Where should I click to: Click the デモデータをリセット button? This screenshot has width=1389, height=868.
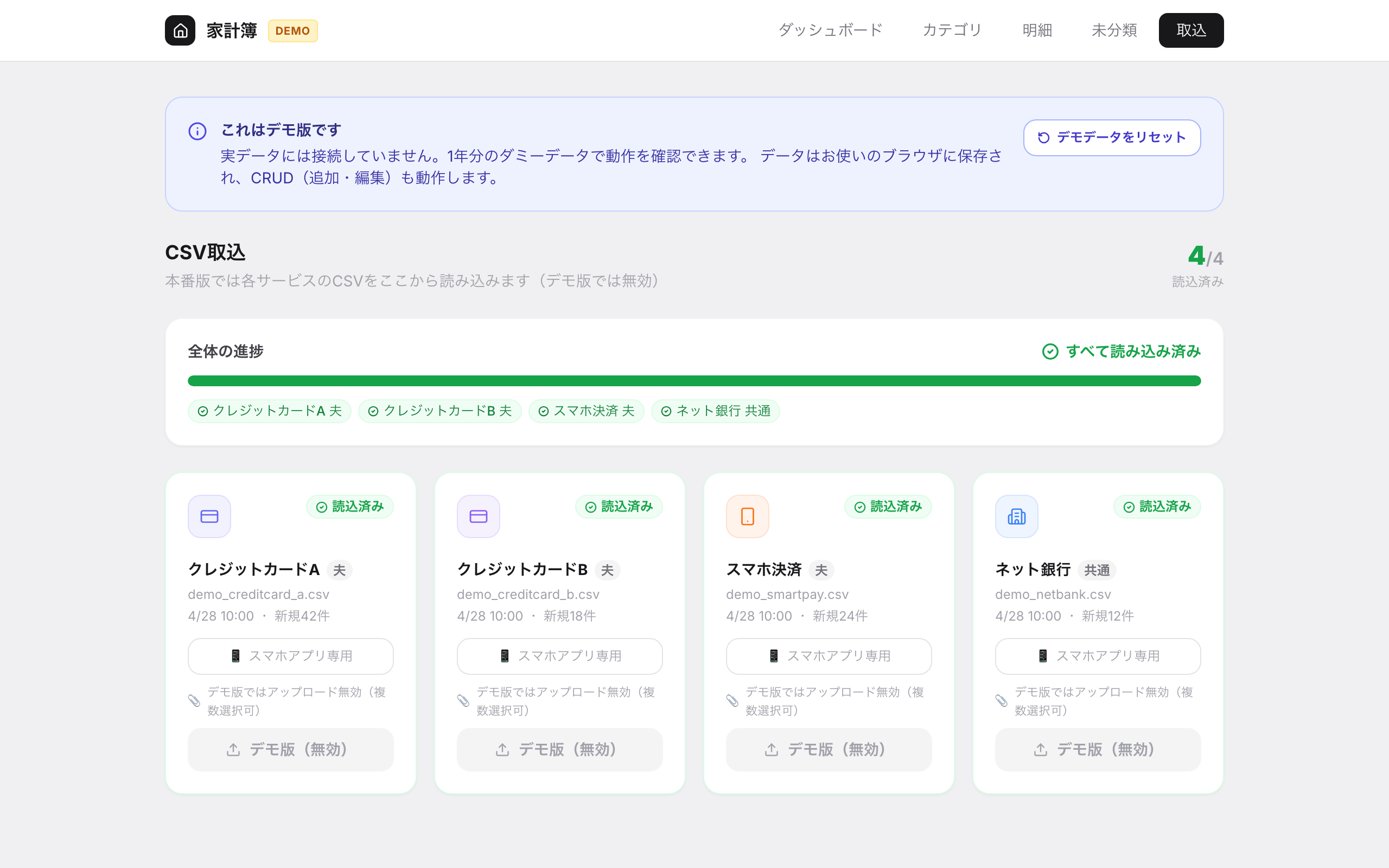point(1112,138)
